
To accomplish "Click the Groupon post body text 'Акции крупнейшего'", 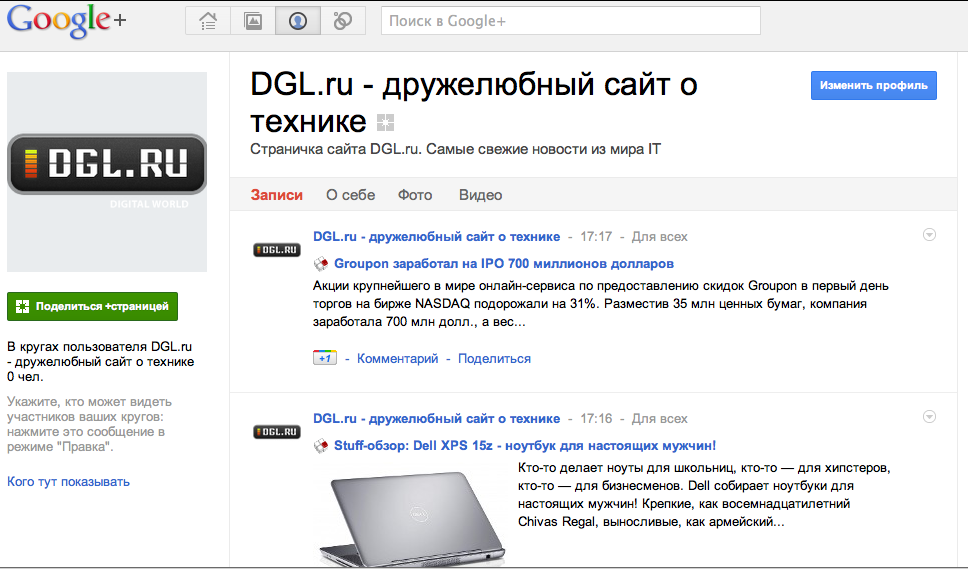I will click(x=601, y=304).
